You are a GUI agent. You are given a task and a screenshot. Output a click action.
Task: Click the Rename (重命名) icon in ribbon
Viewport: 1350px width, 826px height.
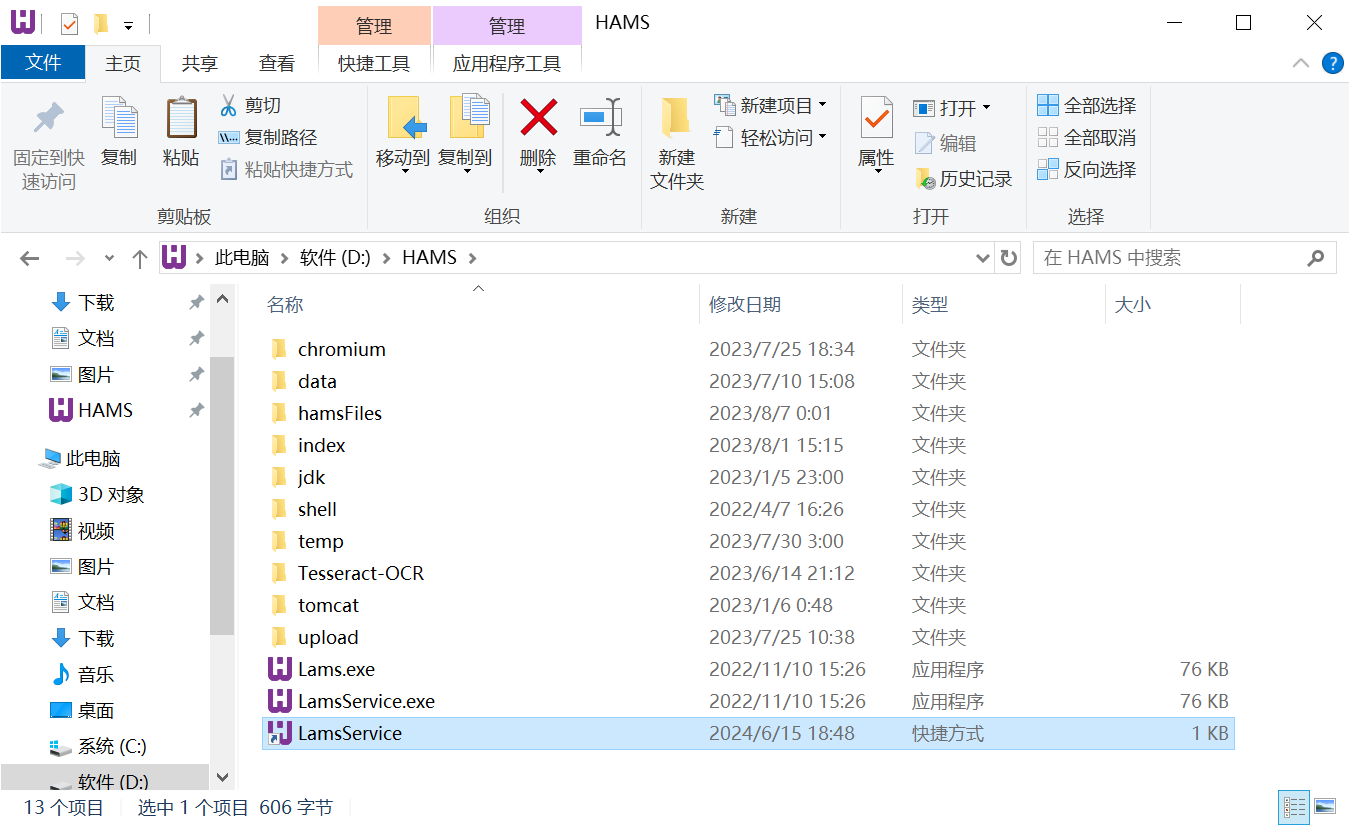click(600, 119)
